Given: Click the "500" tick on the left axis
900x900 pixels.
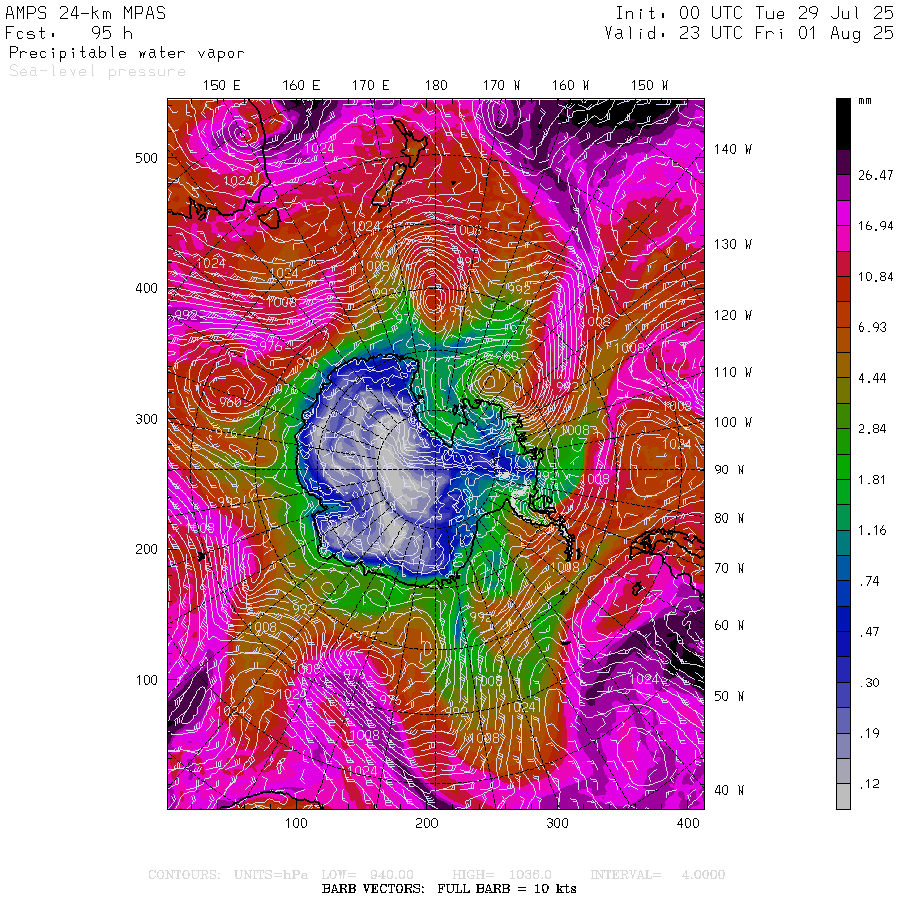Looking at the screenshot, I should (146, 158).
